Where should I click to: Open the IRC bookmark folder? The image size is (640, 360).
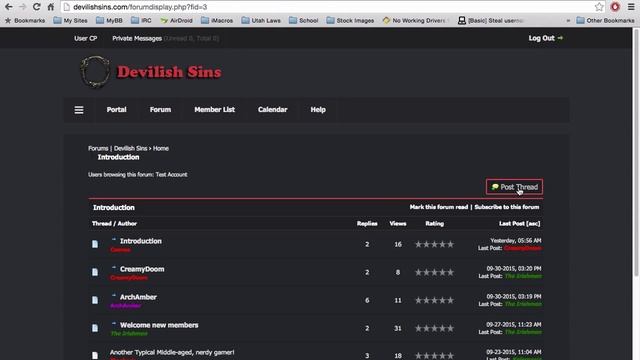[x=141, y=20]
